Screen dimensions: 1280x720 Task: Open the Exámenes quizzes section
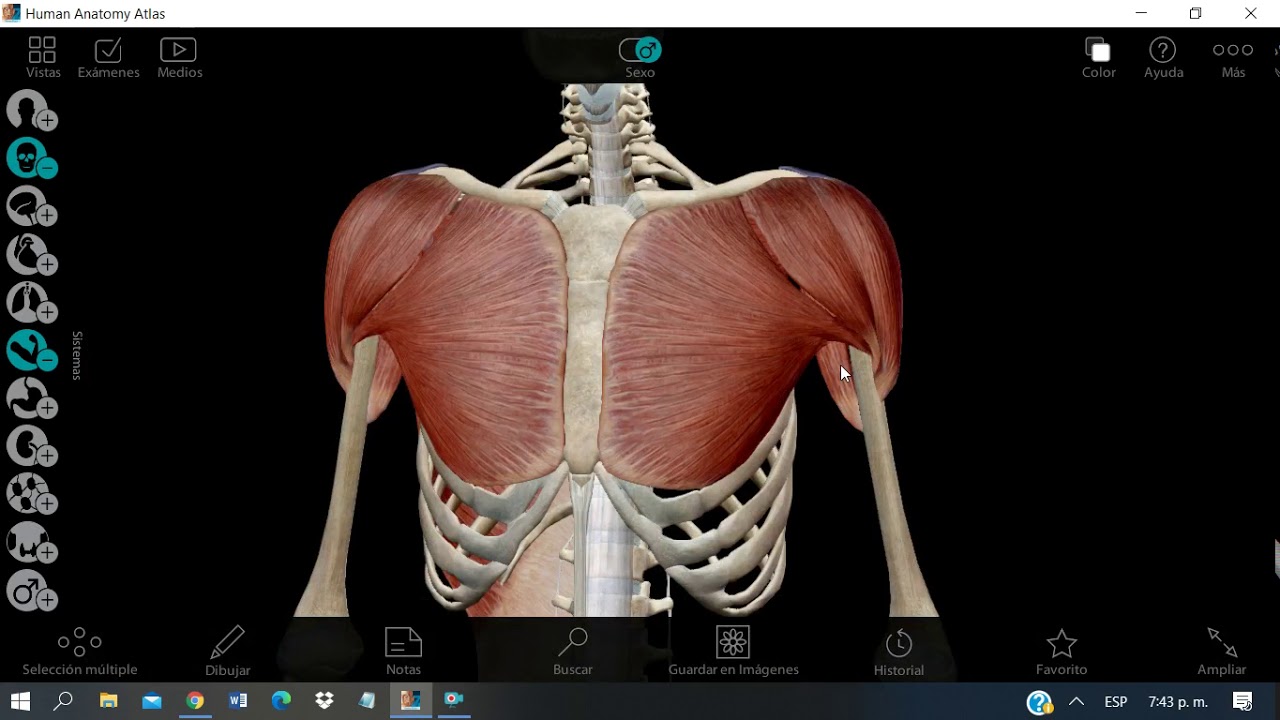point(108,58)
